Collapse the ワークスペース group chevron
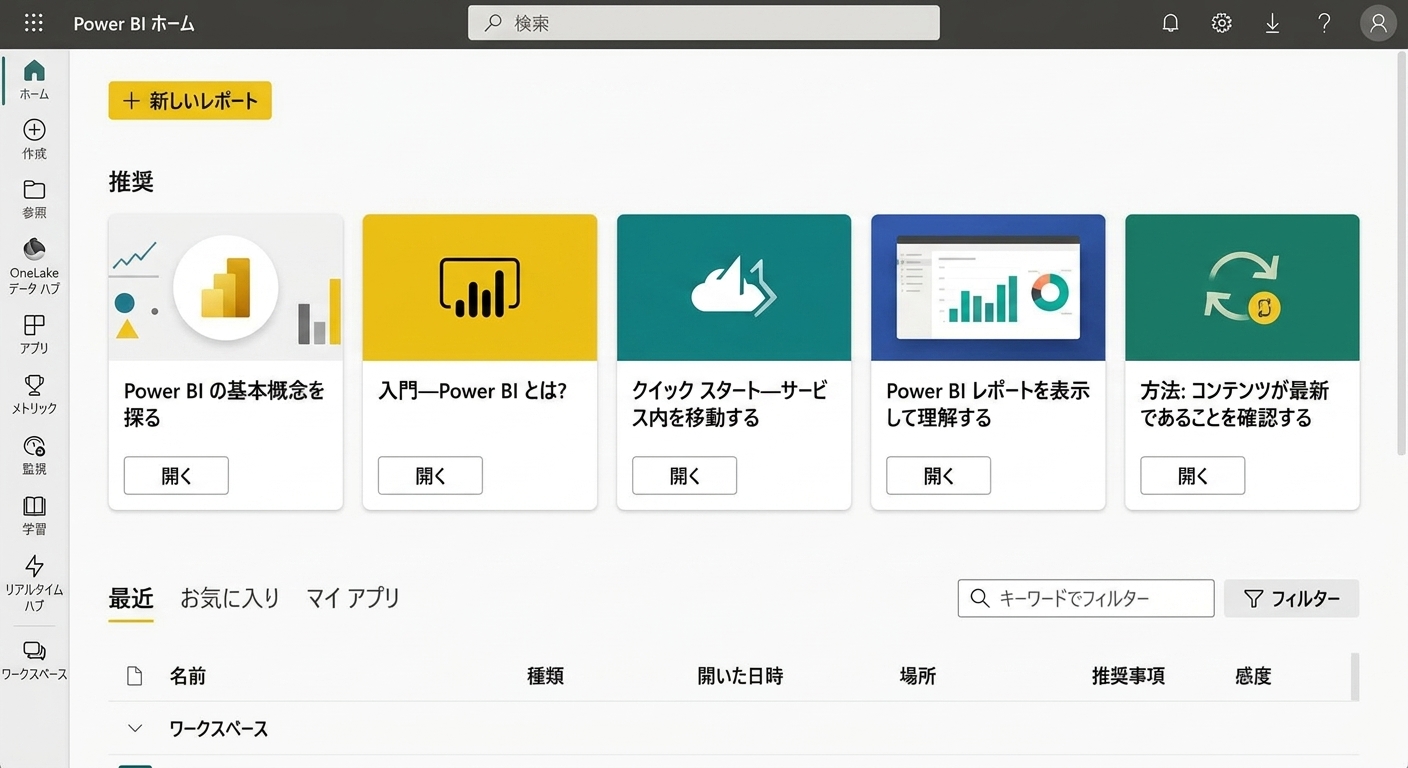 point(135,729)
